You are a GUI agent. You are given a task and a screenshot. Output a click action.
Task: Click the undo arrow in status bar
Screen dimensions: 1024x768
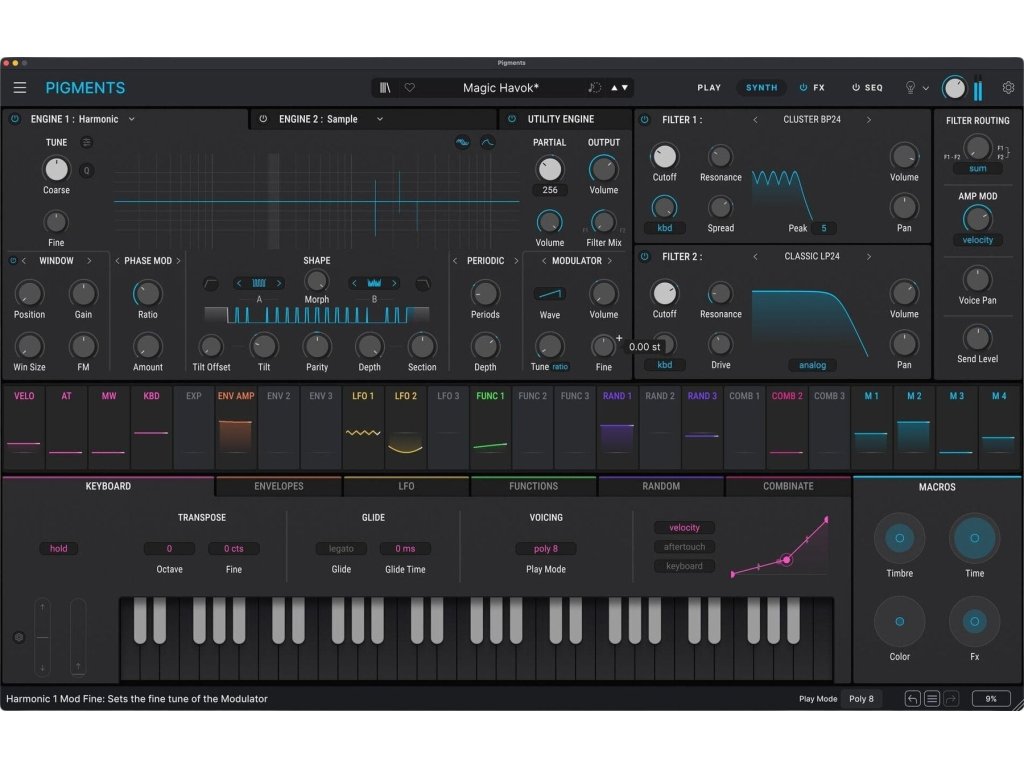pos(912,699)
